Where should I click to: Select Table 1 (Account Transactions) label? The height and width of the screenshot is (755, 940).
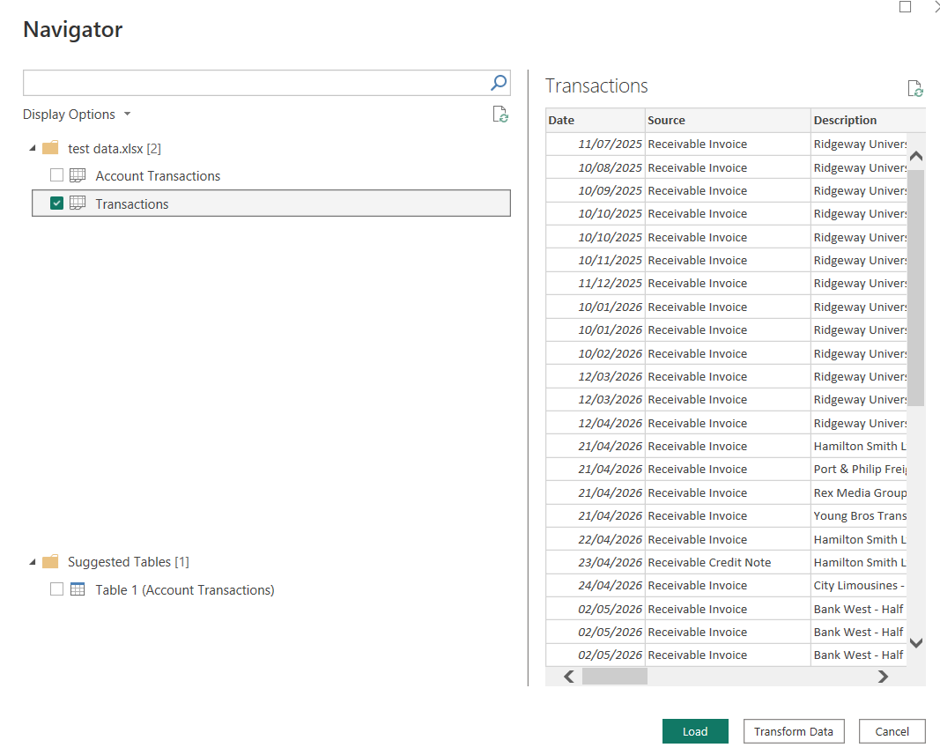185,589
